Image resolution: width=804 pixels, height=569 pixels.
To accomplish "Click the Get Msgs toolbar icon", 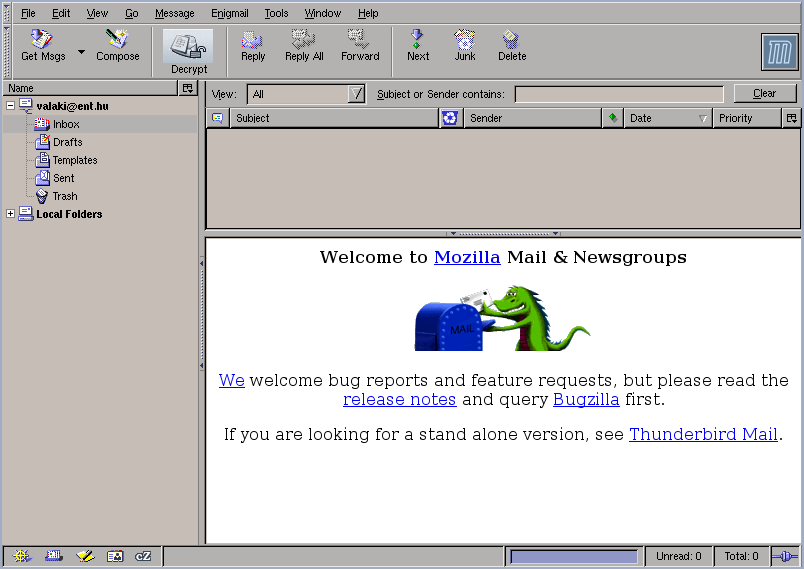I will click(x=43, y=46).
